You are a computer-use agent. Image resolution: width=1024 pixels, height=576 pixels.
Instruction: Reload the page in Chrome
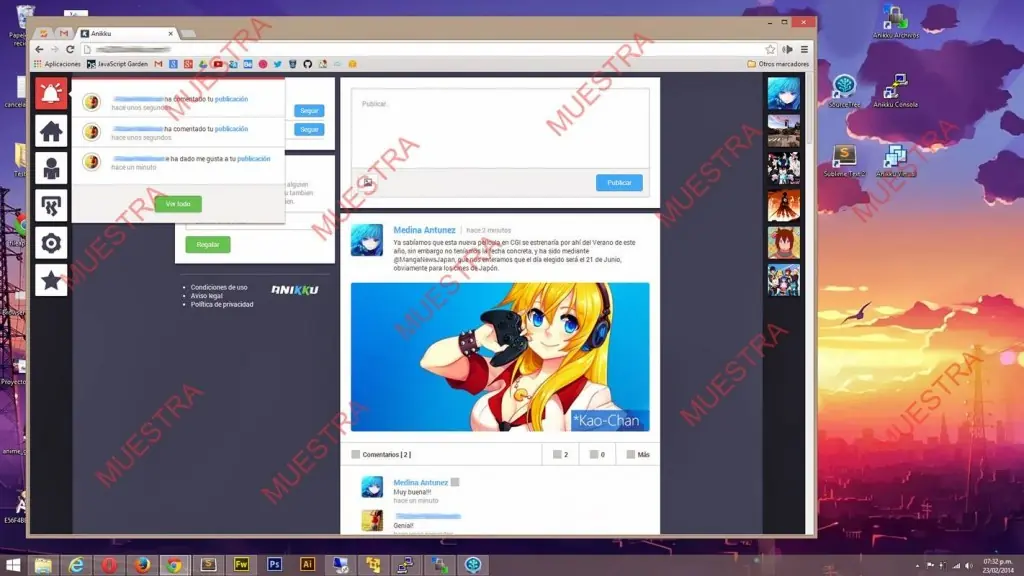coord(70,49)
